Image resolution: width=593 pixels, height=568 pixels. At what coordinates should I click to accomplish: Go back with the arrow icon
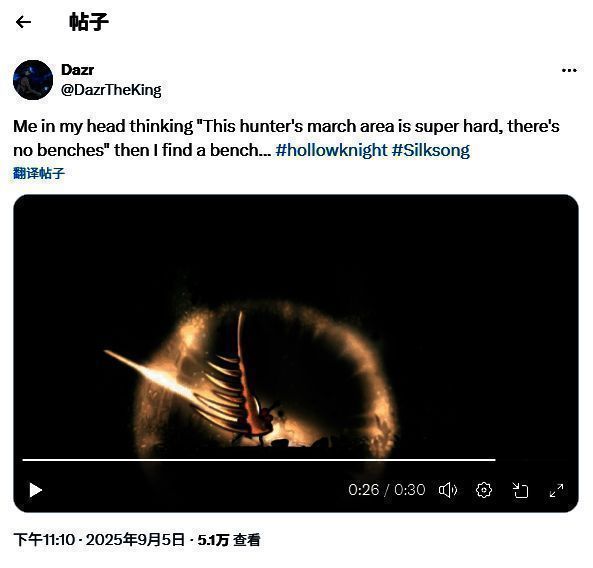tap(23, 22)
